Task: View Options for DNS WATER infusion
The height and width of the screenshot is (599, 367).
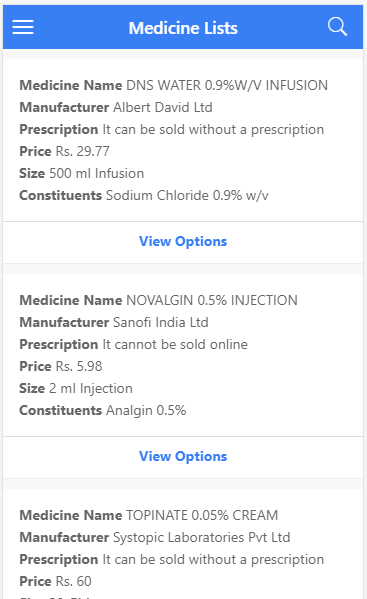Action: click(183, 241)
